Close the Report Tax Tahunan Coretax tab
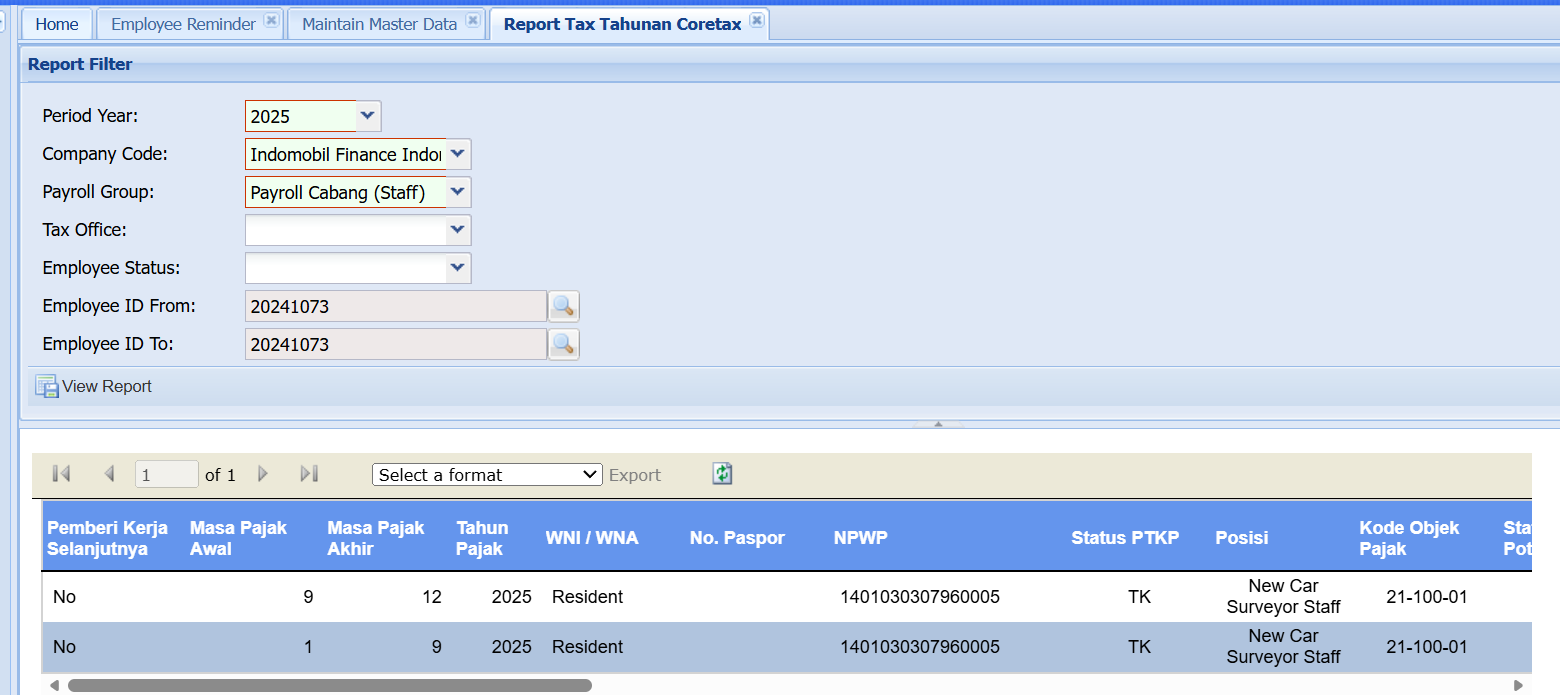The width and height of the screenshot is (1560, 695). coord(757,21)
